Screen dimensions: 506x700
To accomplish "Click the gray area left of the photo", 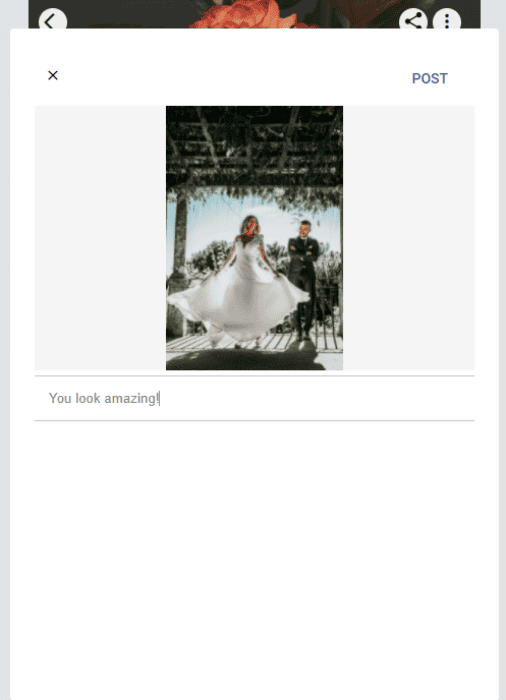I will click(100, 238).
